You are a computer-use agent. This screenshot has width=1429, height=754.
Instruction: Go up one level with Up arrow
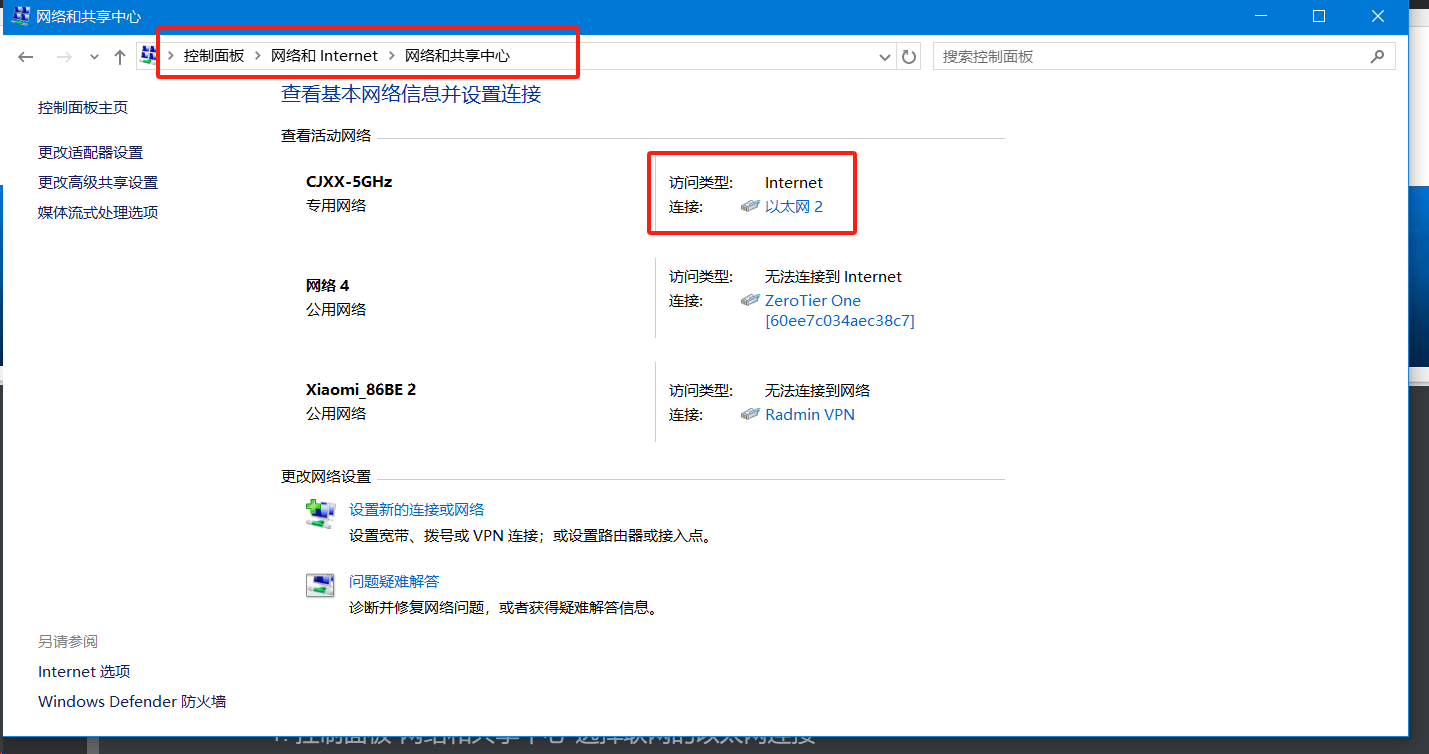coord(120,57)
